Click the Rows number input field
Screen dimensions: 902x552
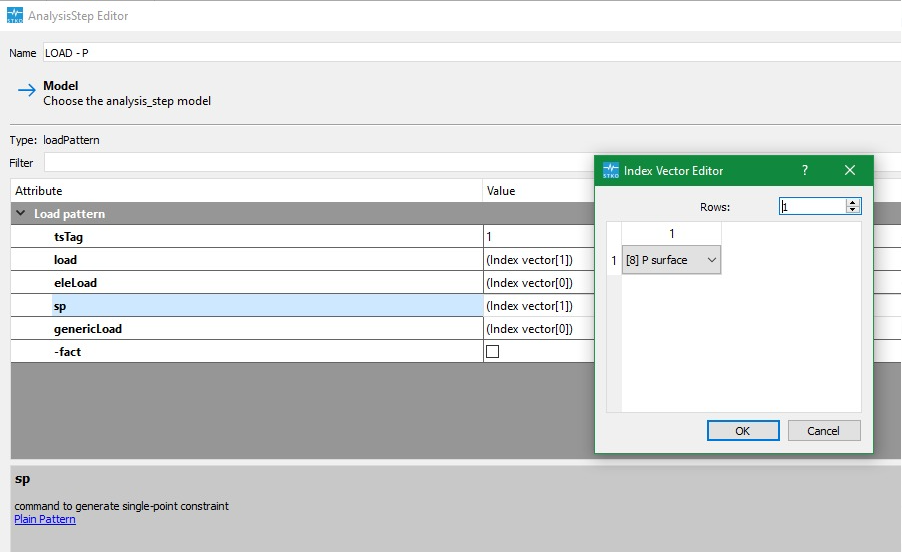(x=812, y=206)
